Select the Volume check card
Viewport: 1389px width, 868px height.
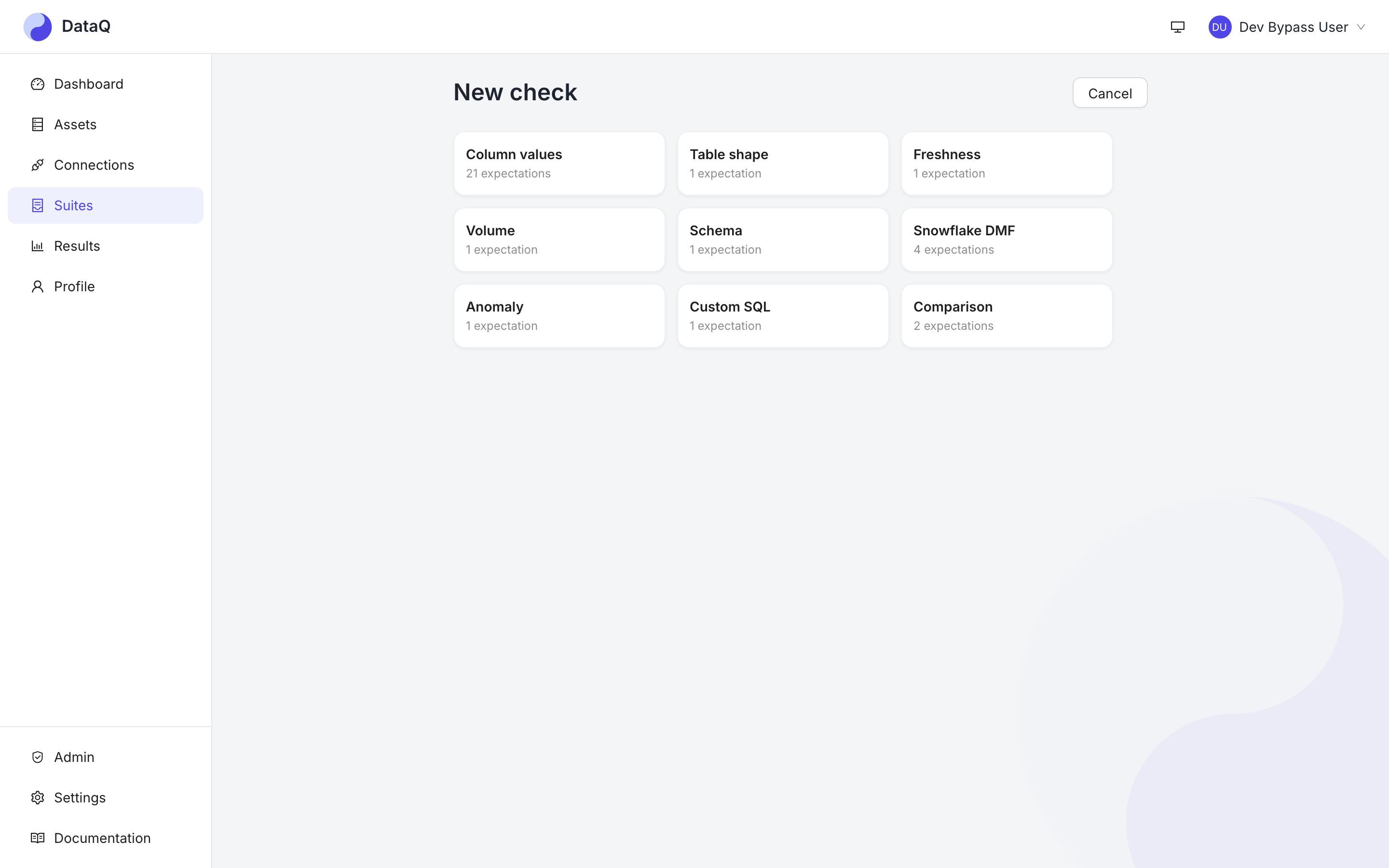559,240
